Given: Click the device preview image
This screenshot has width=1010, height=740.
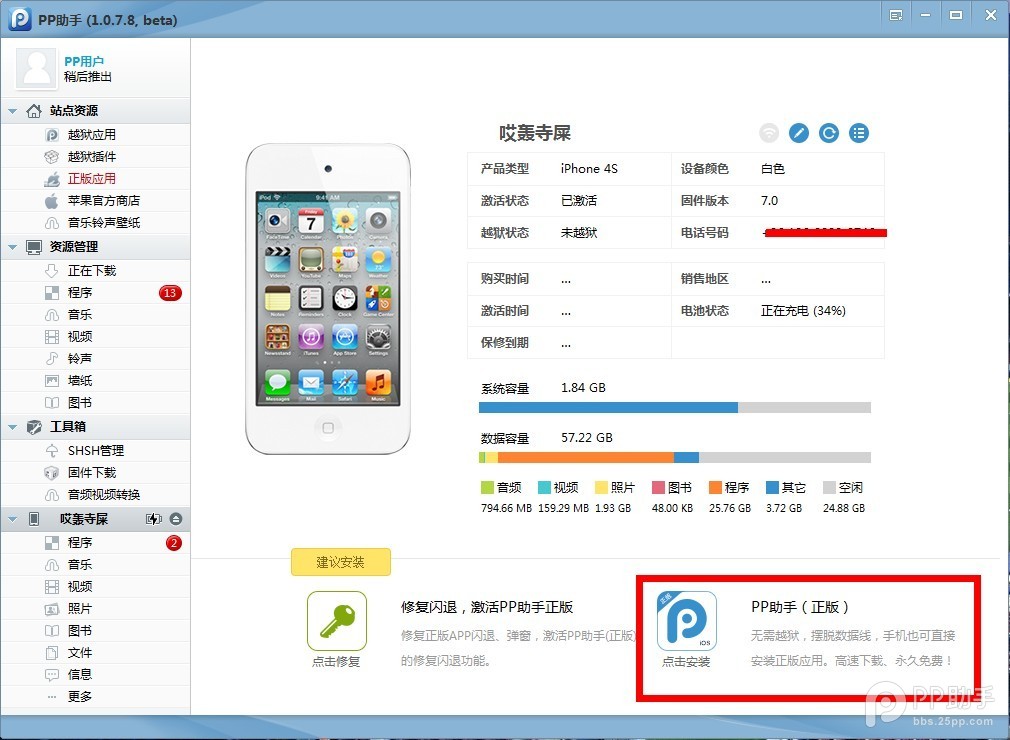Looking at the screenshot, I should click(x=328, y=299).
